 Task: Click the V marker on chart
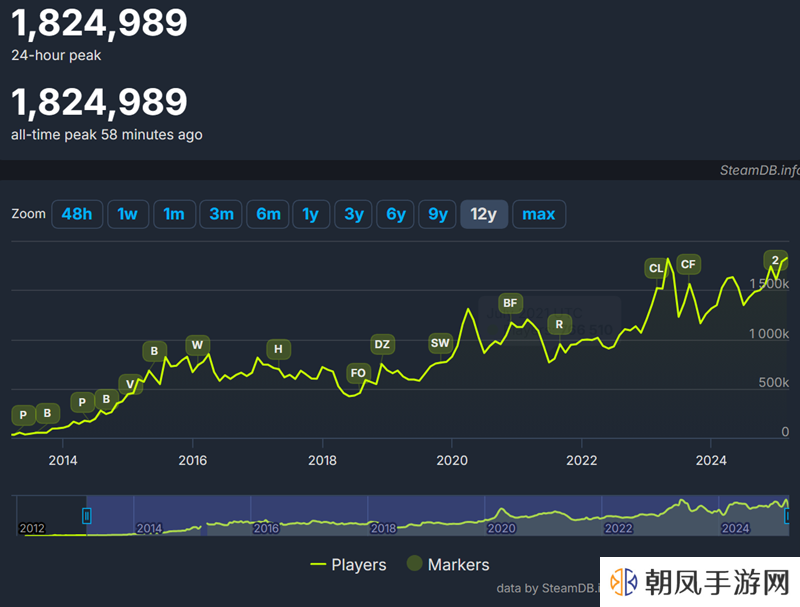click(x=131, y=384)
